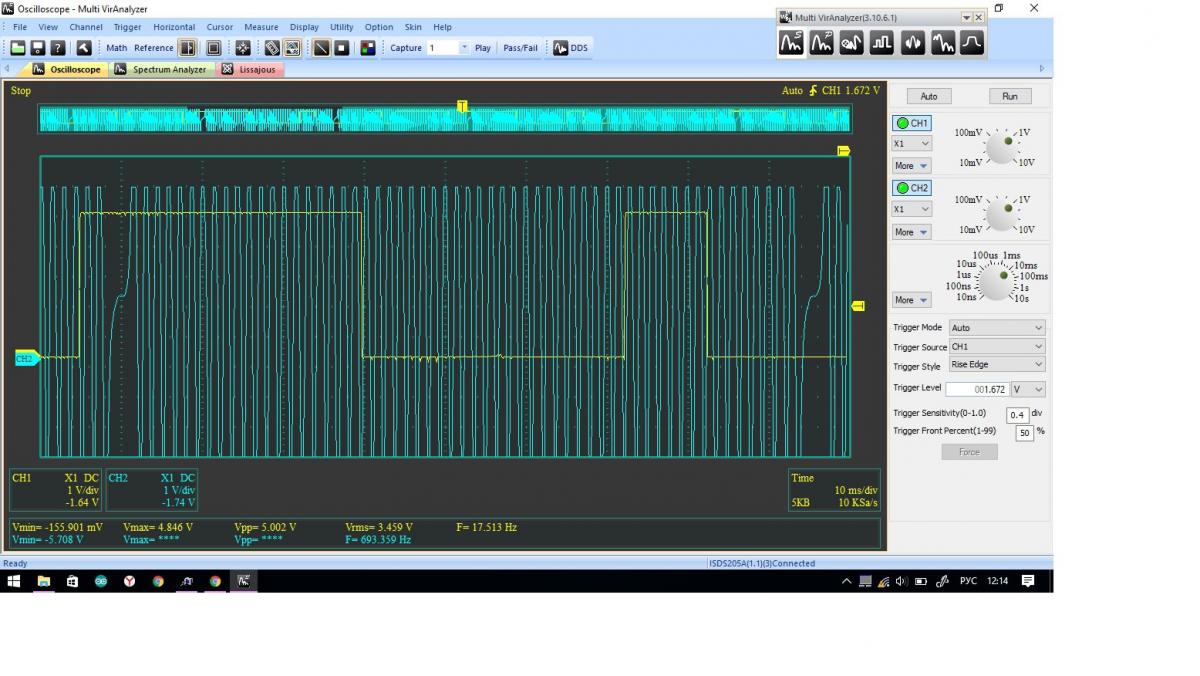Open Microsoft Store from the taskbar
The width and height of the screenshot is (1200, 676).
tap(72, 581)
